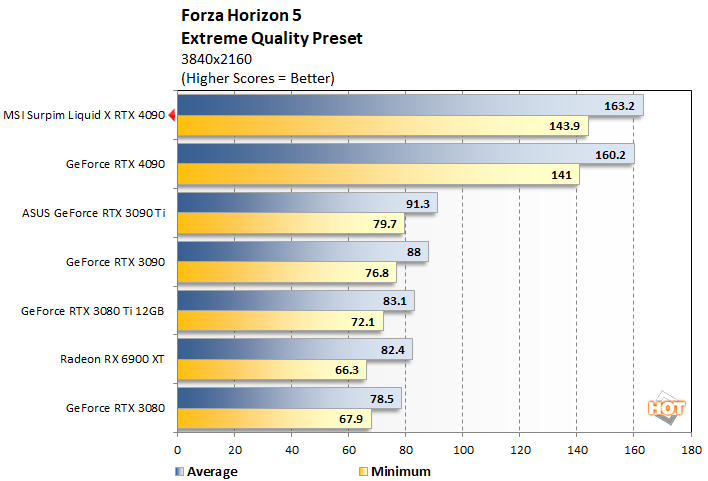
Task: Select the GeForce RTX 3090 label
Action: (115, 262)
